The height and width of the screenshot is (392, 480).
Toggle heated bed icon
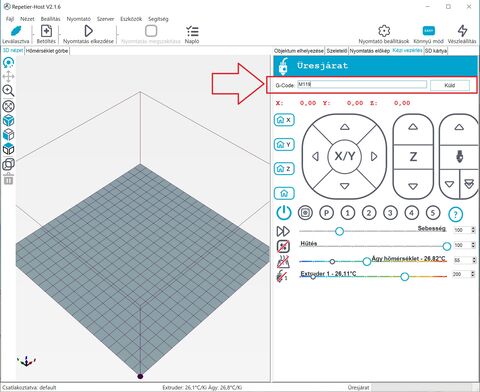283,262
